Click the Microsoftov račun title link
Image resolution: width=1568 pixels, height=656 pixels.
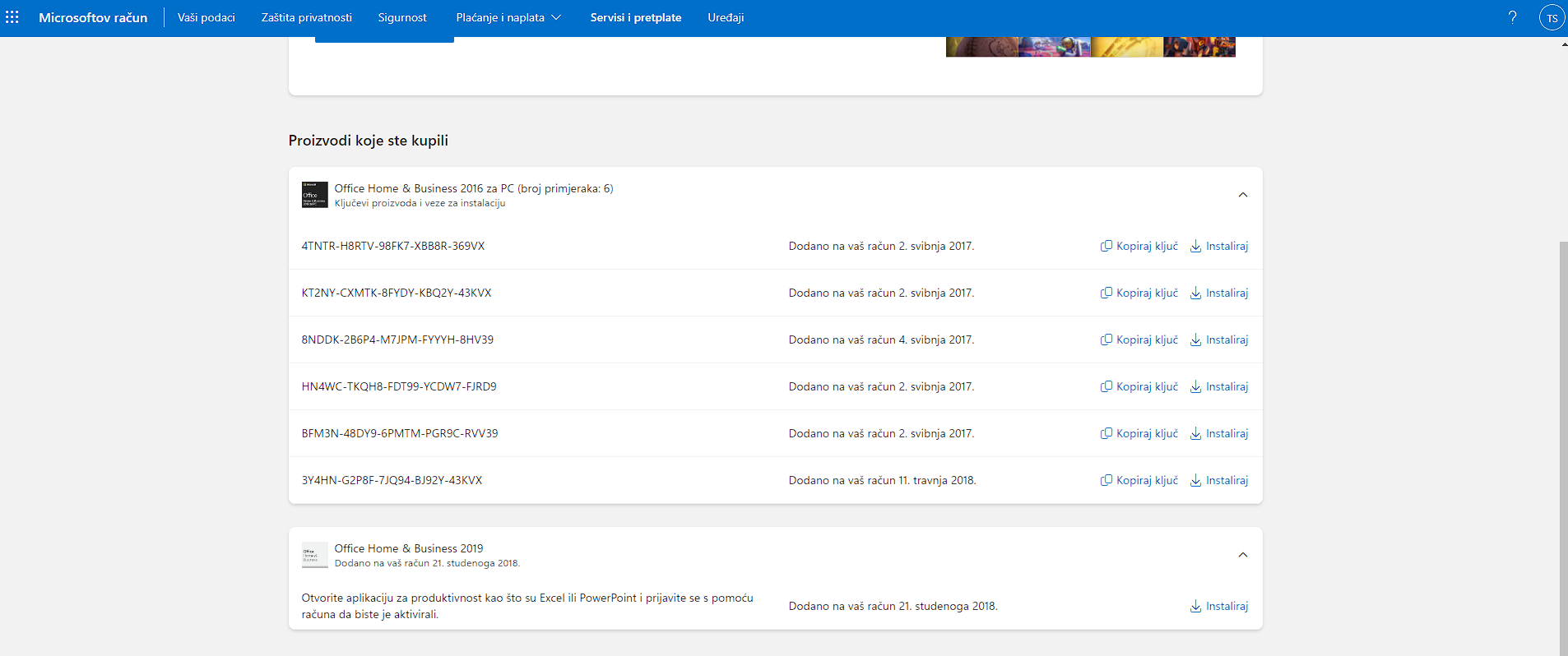tap(93, 17)
